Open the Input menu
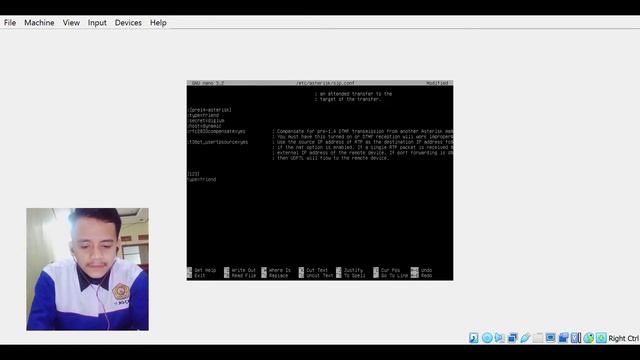This screenshot has width=640, height=360. (97, 23)
